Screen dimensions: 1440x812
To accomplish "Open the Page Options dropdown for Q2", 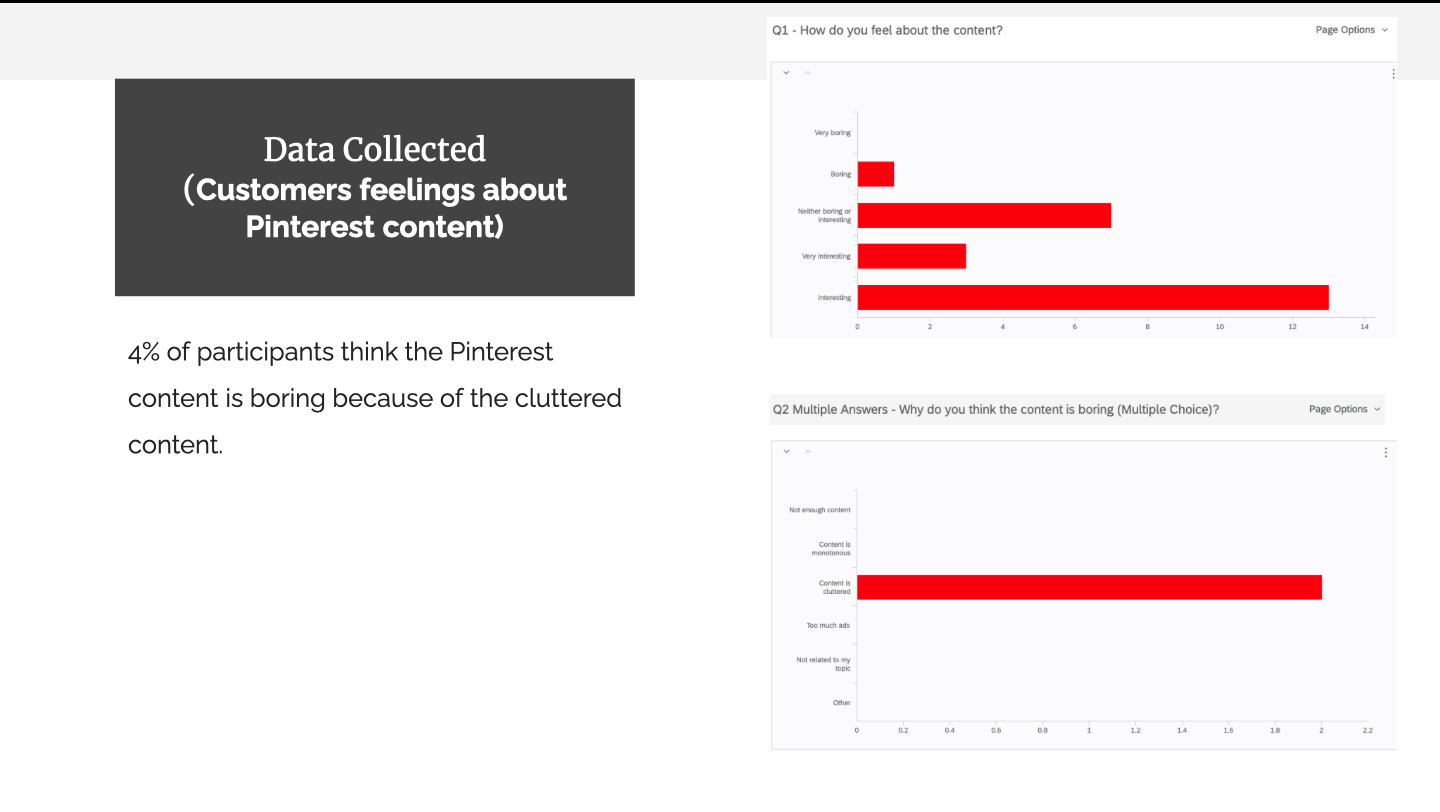I will pyautogui.click(x=1345, y=409).
